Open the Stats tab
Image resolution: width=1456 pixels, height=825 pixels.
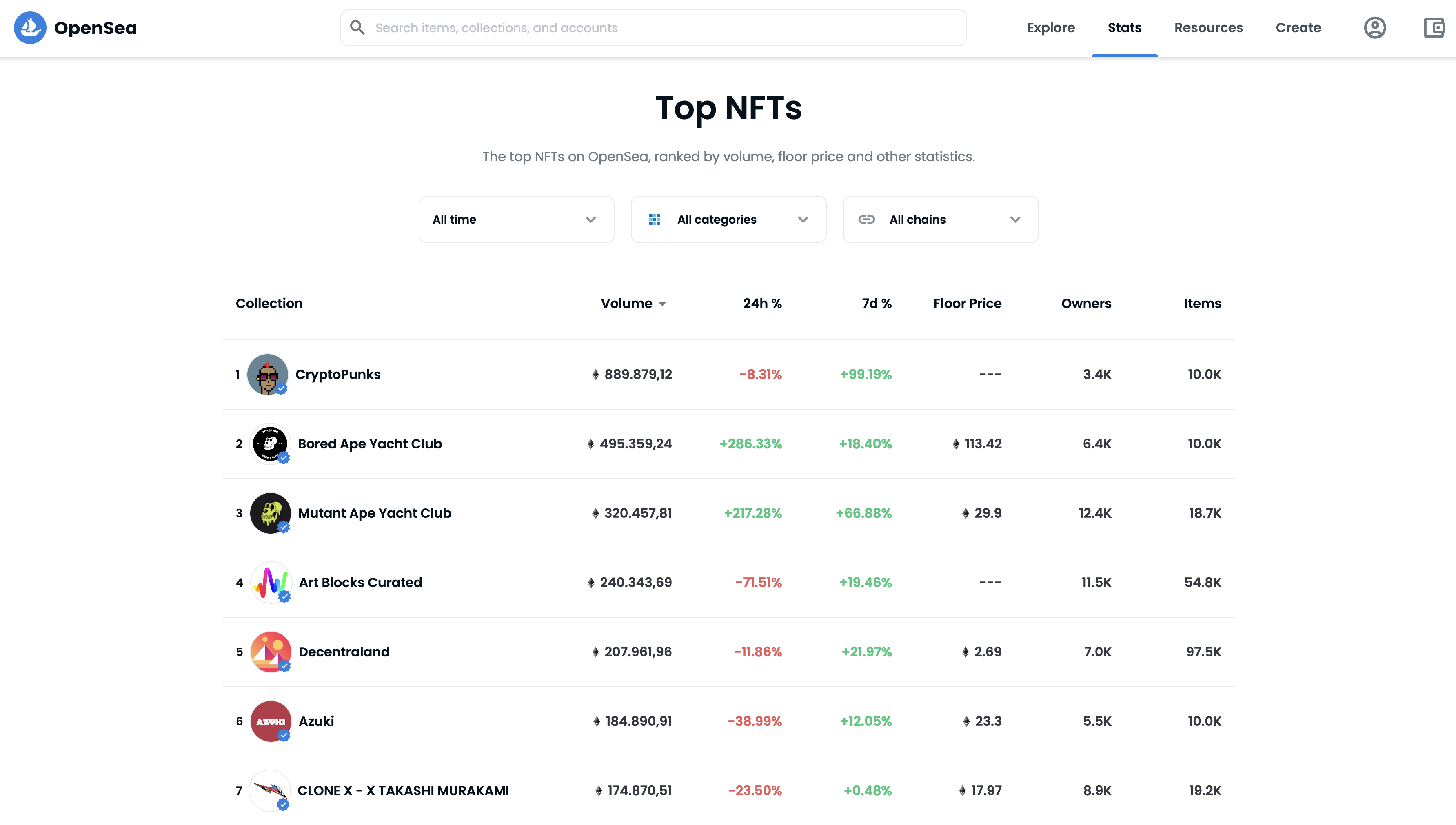pos(1125,28)
